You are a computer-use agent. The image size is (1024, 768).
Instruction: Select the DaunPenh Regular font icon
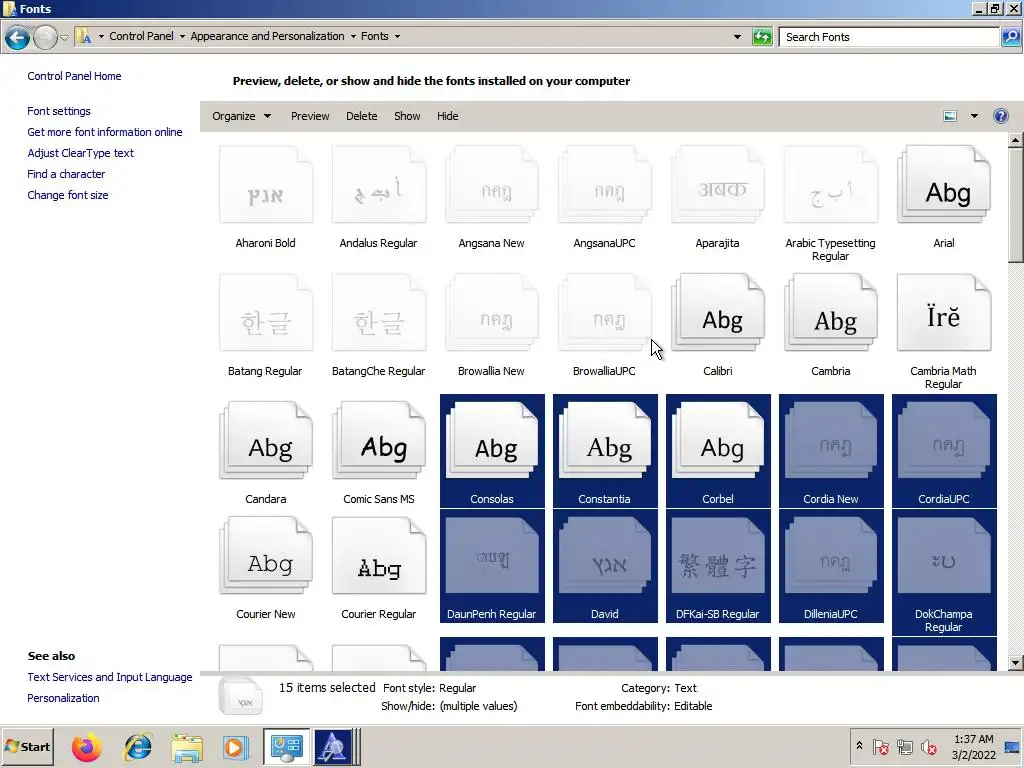point(492,556)
